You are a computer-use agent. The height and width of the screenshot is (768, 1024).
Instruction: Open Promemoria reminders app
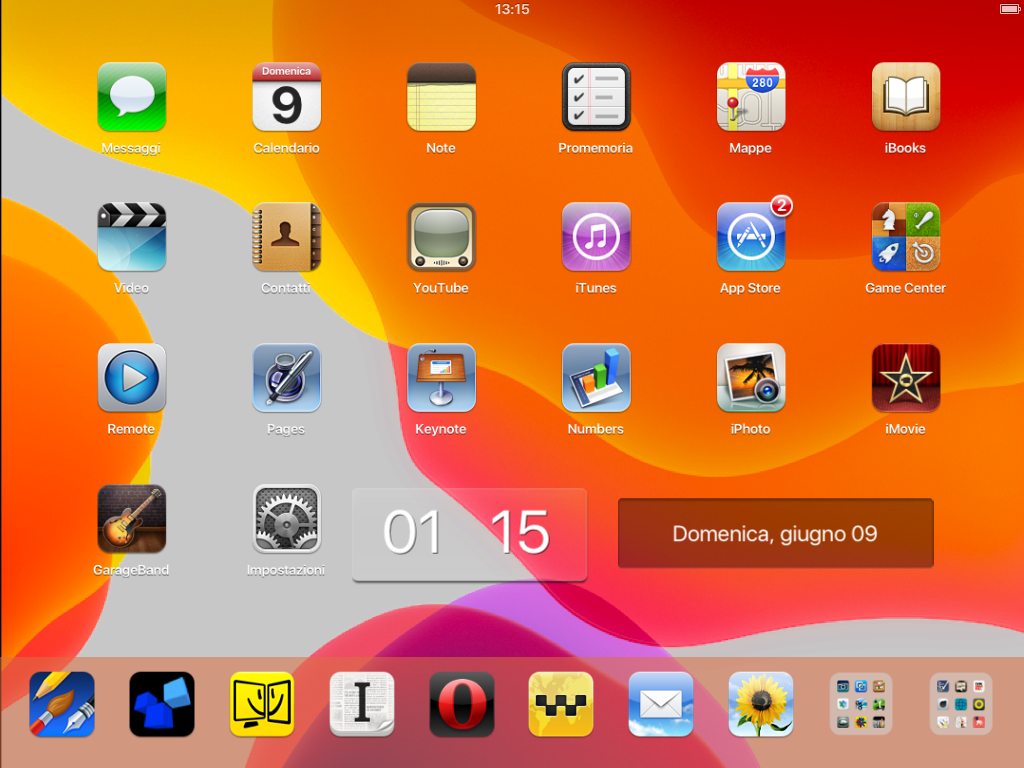point(596,97)
